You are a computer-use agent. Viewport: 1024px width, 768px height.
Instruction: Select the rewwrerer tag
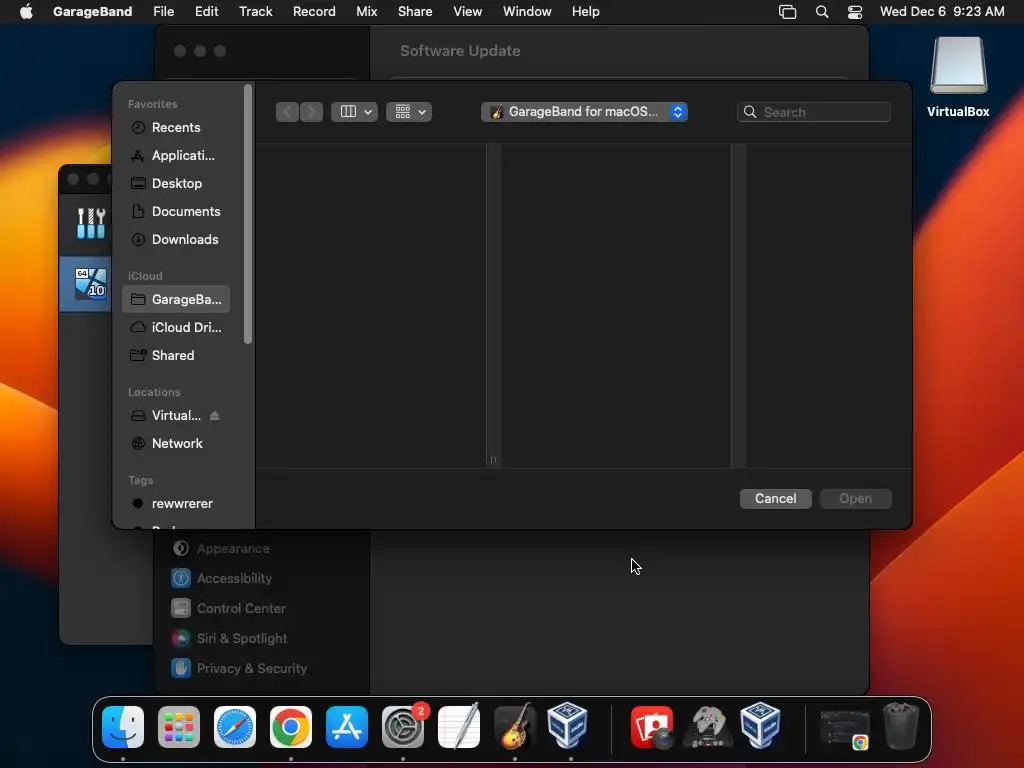[x=176, y=504]
